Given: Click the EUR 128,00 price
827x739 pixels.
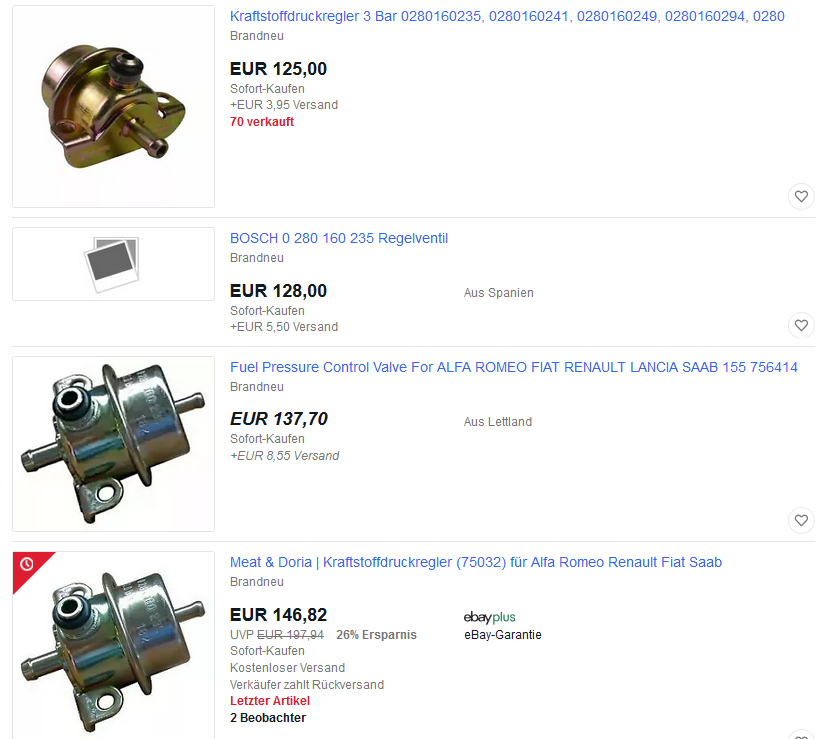Looking at the screenshot, I should pyautogui.click(x=278, y=291).
